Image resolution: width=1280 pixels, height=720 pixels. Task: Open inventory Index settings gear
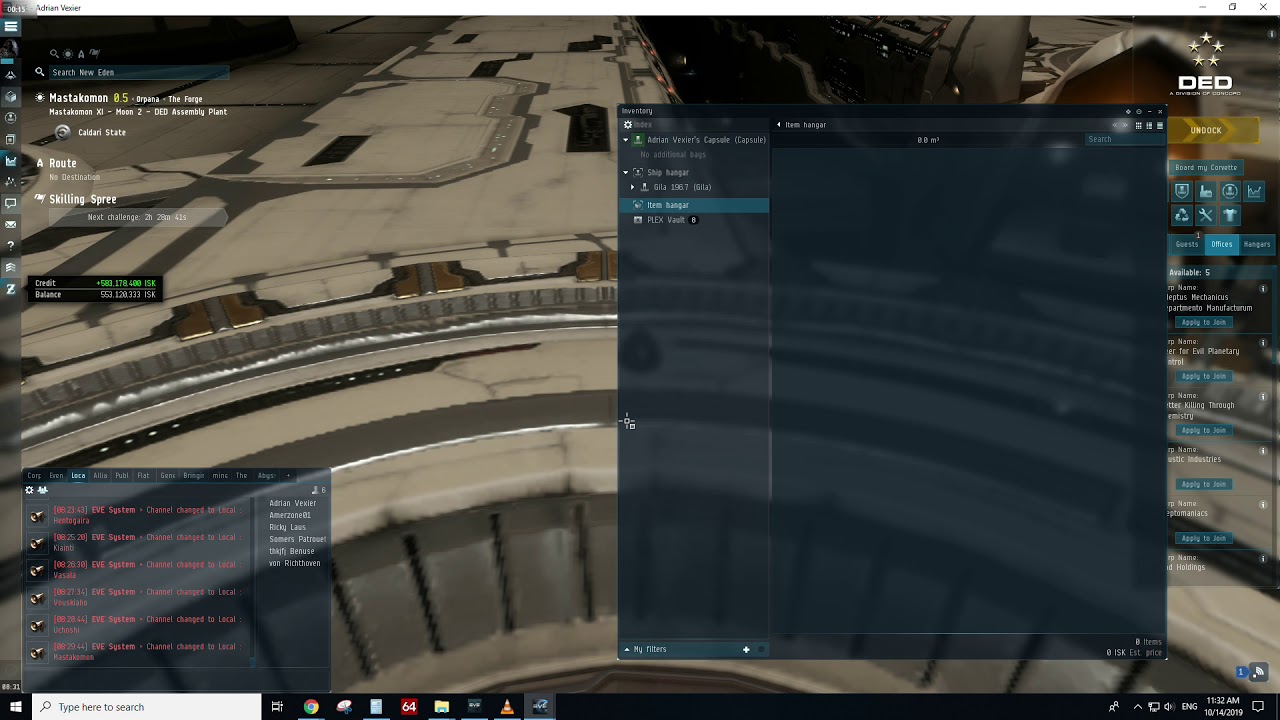pyautogui.click(x=628, y=125)
